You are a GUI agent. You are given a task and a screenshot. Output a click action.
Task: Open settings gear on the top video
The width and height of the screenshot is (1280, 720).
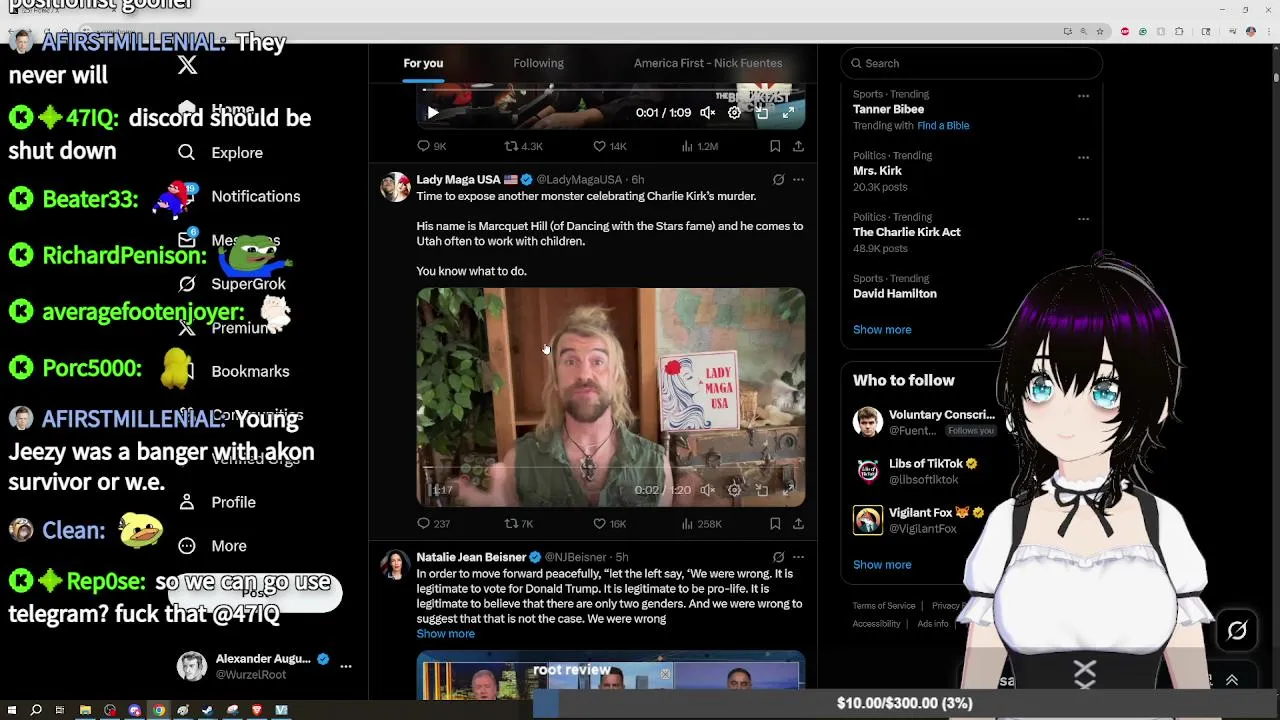pyautogui.click(x=735, y=113)
